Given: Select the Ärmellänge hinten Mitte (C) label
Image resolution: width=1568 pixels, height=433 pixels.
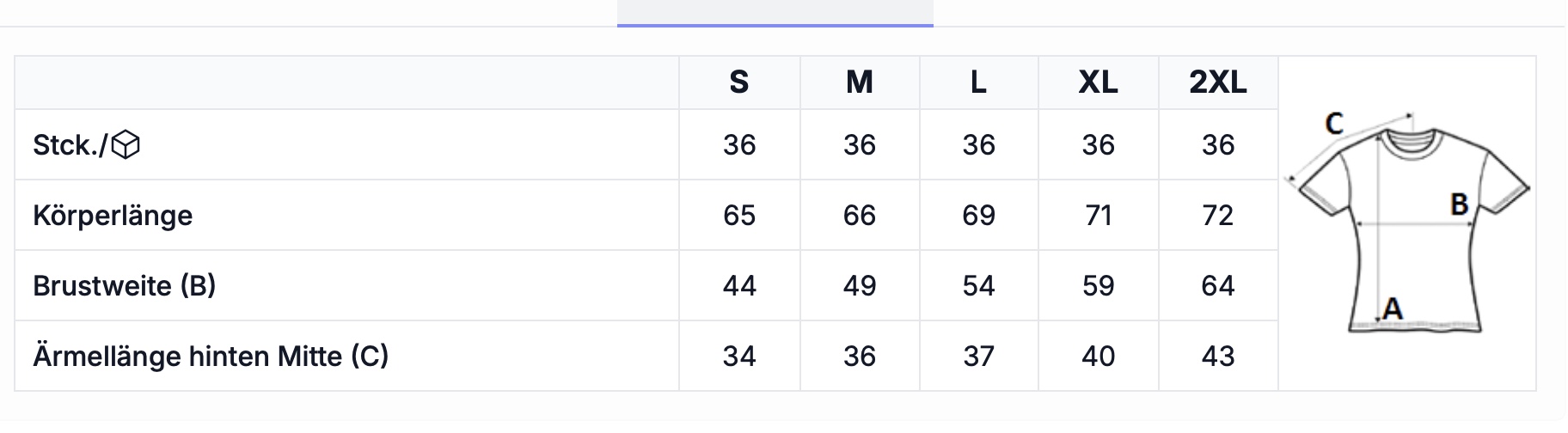Looking at the screenshot, I should coord(211,357).
